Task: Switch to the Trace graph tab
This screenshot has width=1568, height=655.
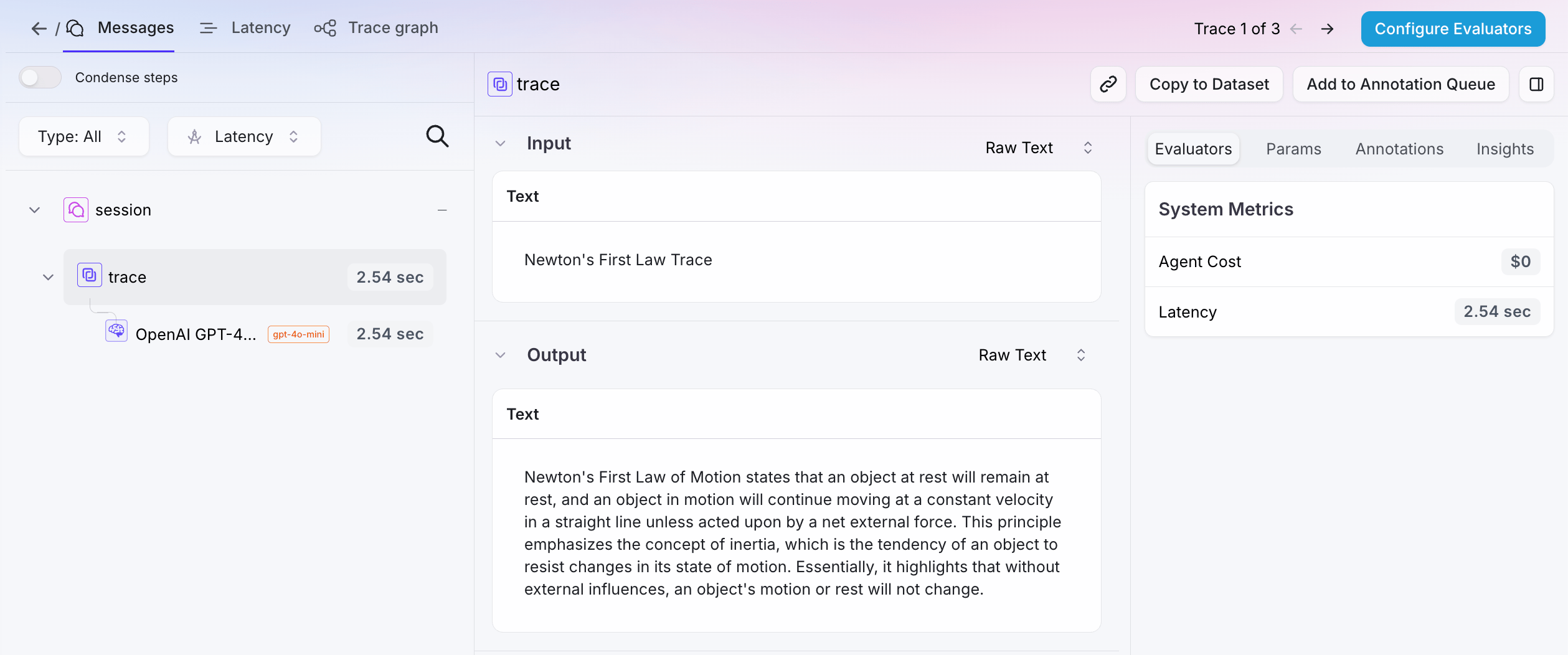Action: [x=376, y=28]
